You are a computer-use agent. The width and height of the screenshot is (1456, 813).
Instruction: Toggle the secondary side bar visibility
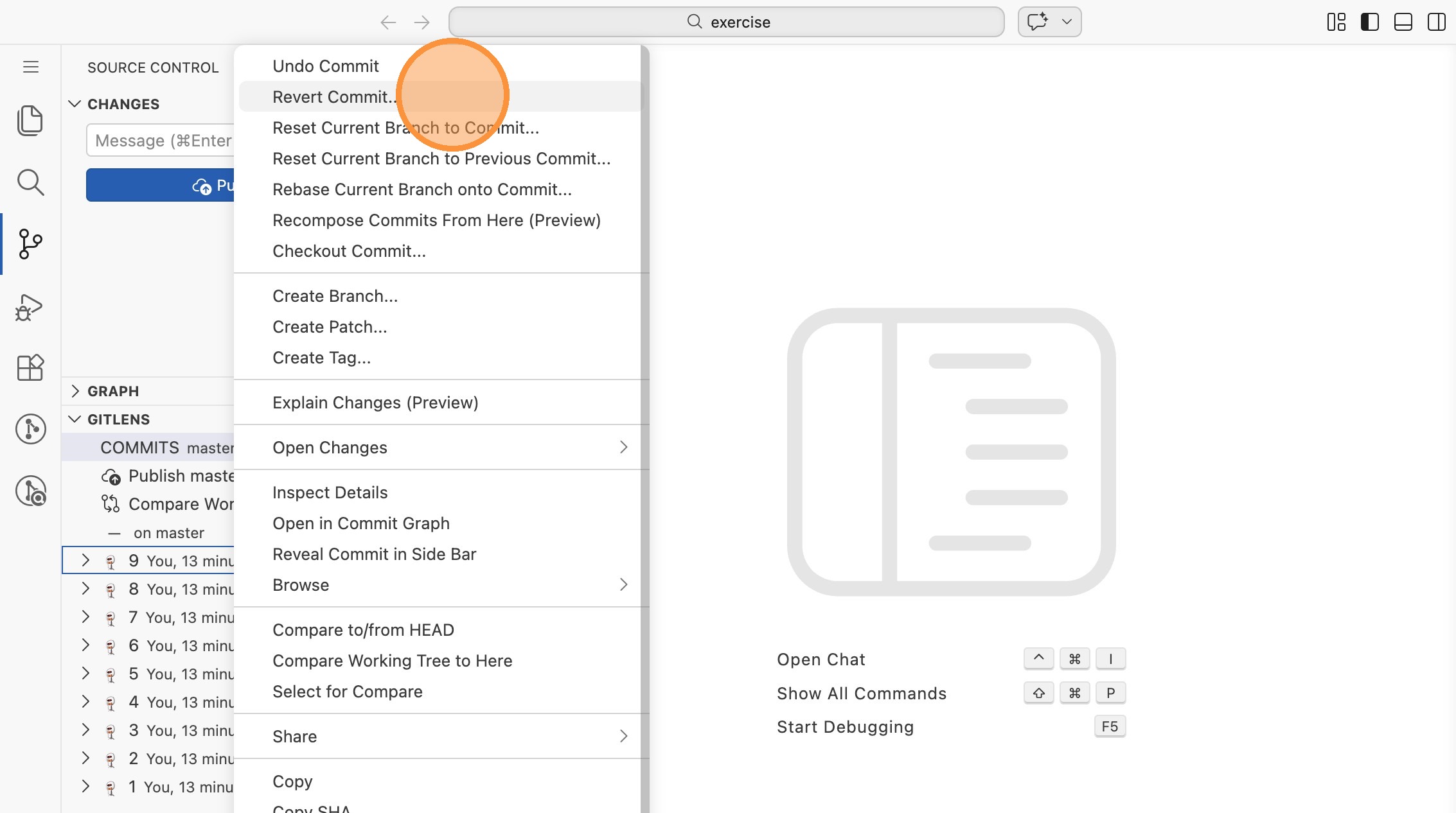pos(1436,22)
